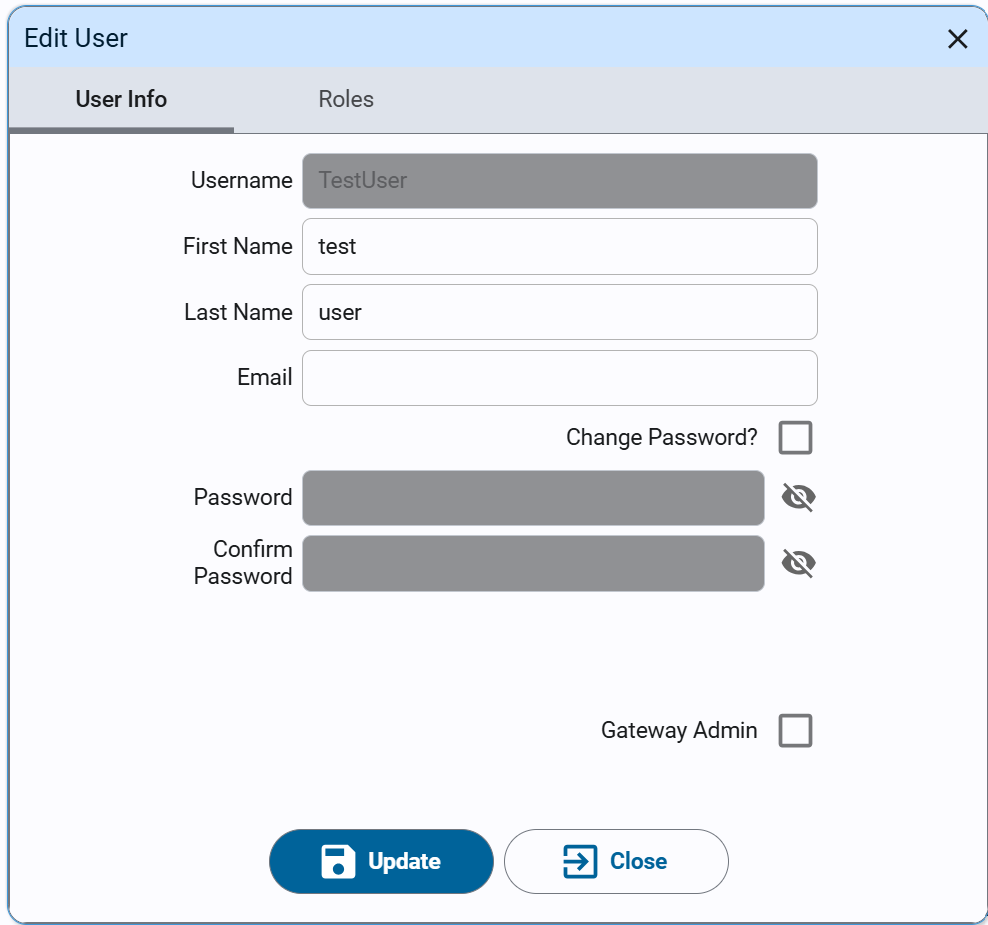Tick the Gateway Admin checkbox
Image resolution: width=988 pixels, height=925 pixels.
click(x=795, y=730)
